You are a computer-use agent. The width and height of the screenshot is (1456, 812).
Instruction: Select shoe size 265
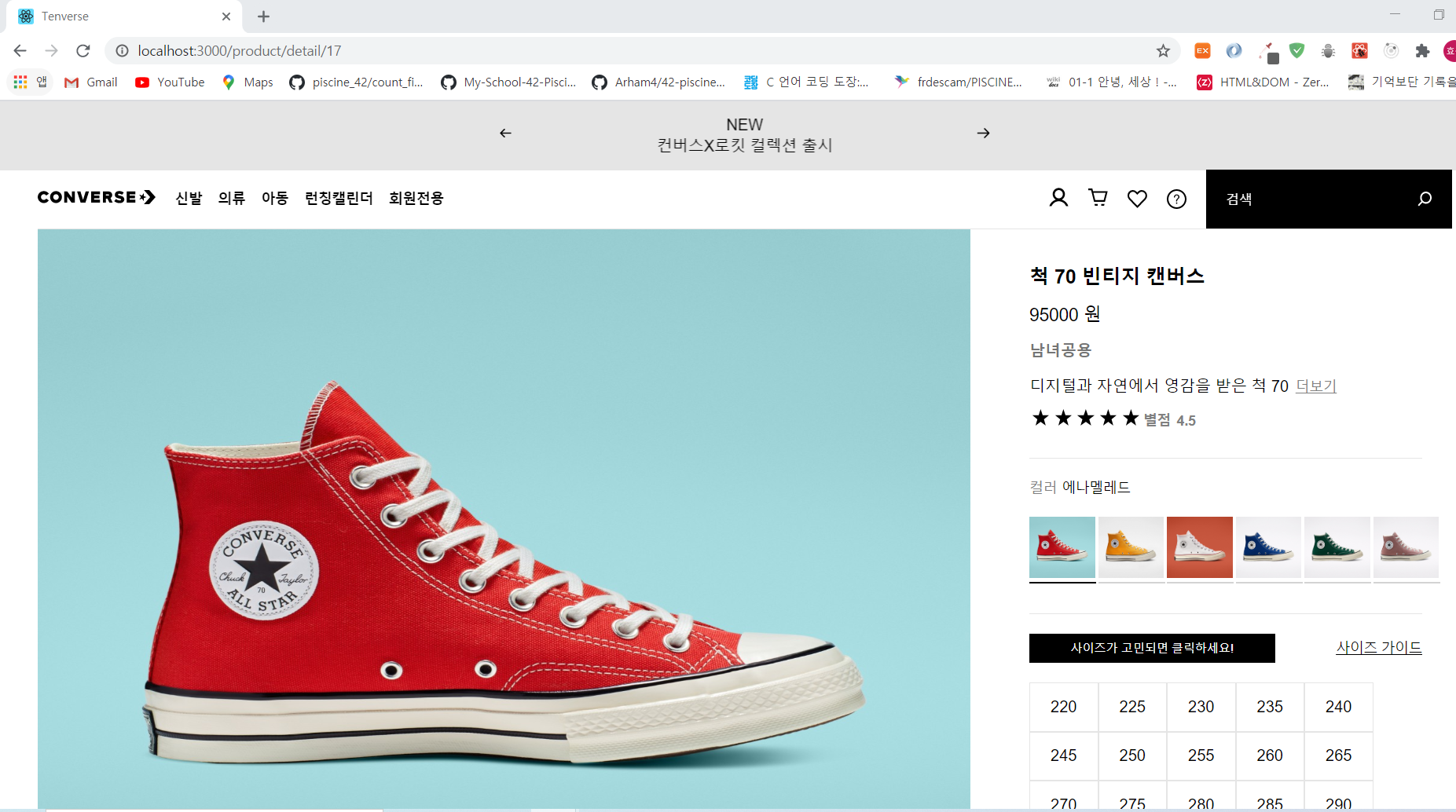[x=1337, y=755]
